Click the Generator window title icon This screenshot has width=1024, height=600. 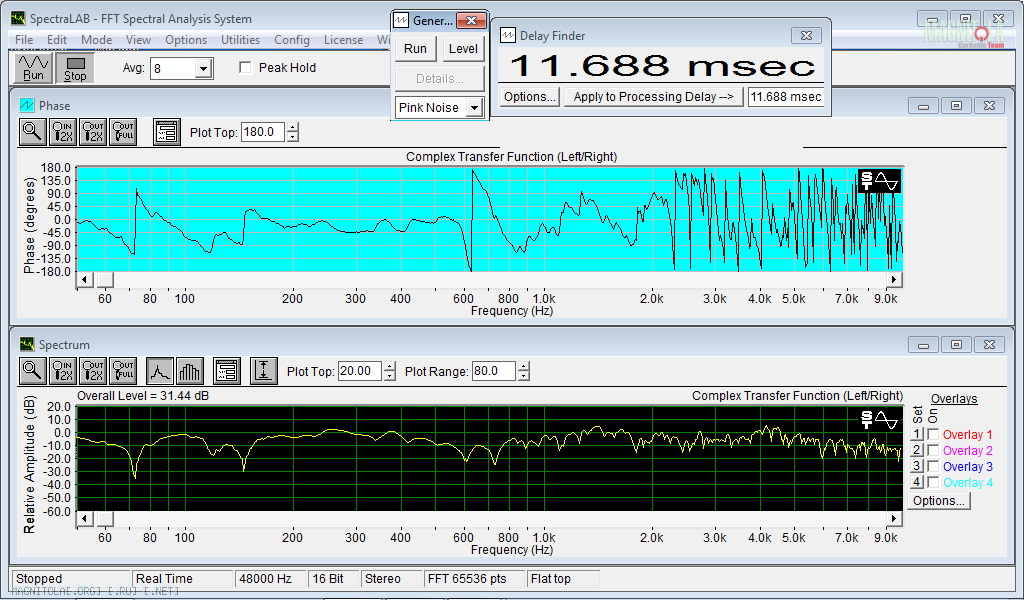tap(400, 20)
